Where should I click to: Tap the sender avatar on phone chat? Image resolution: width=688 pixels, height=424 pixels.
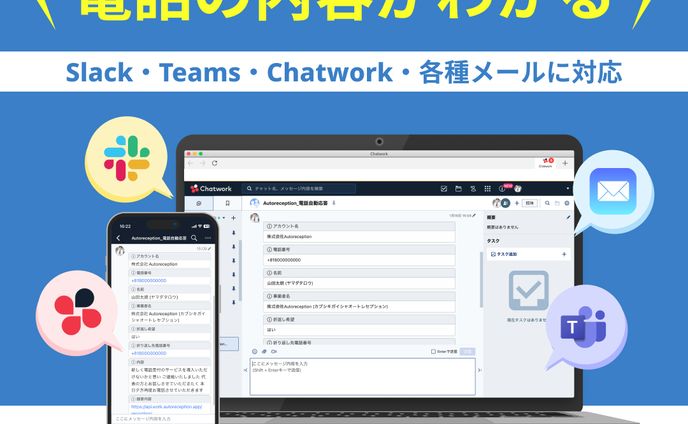120,251
